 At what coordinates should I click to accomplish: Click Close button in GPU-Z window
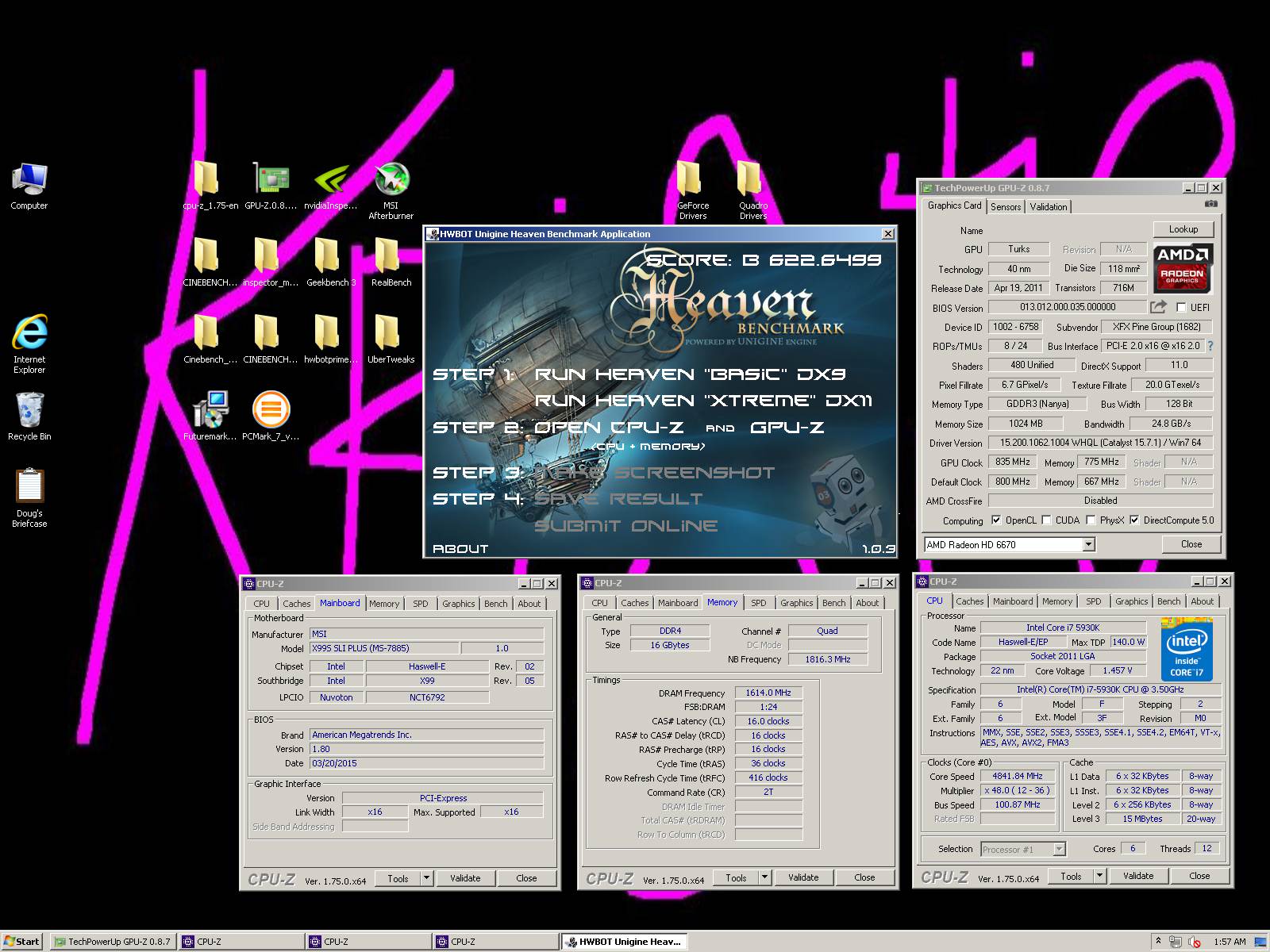(x=1191, y=544)
